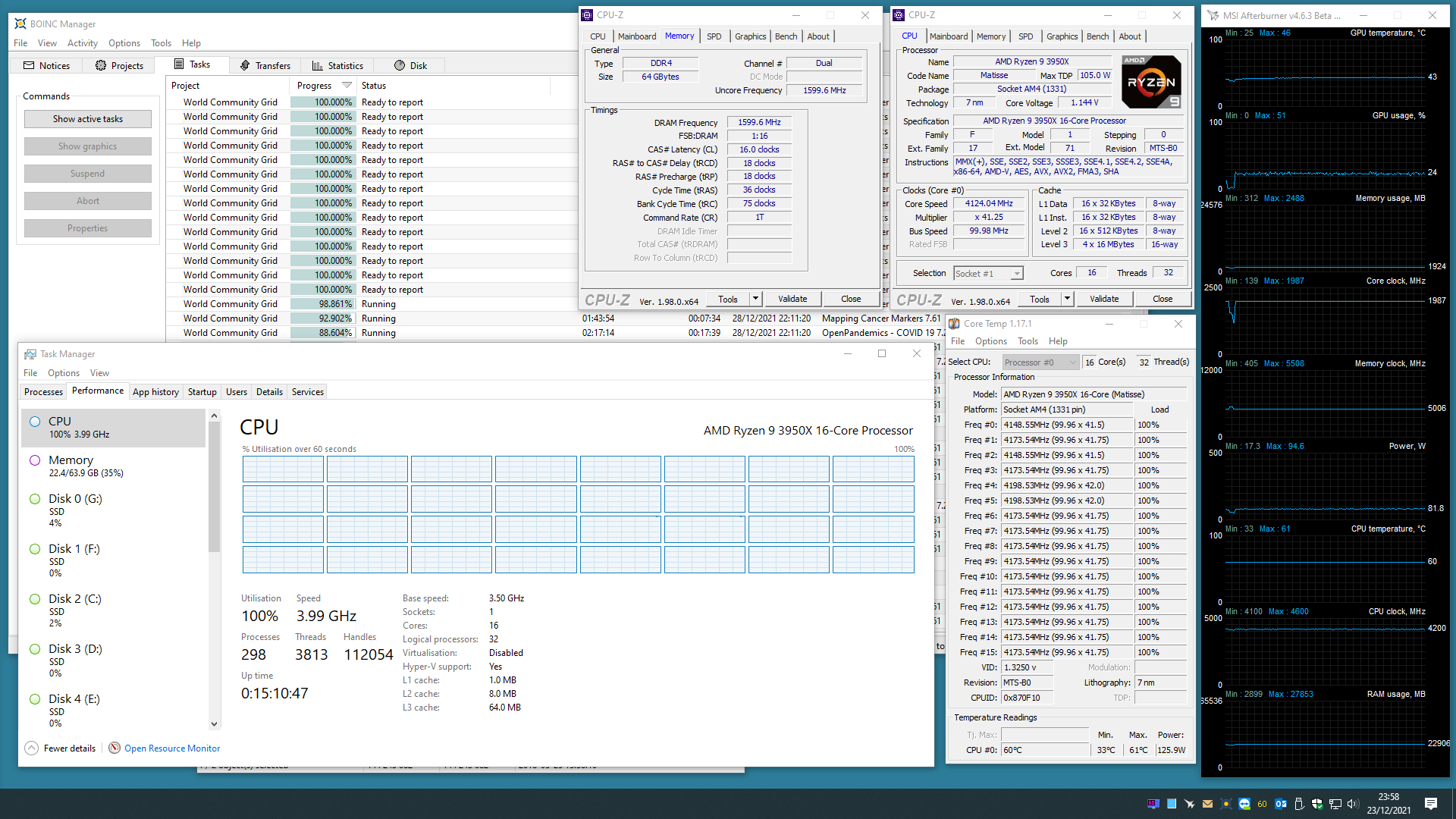
Task: Open the Statistics chart icon tab in BOINC
Action: (318, 66)
